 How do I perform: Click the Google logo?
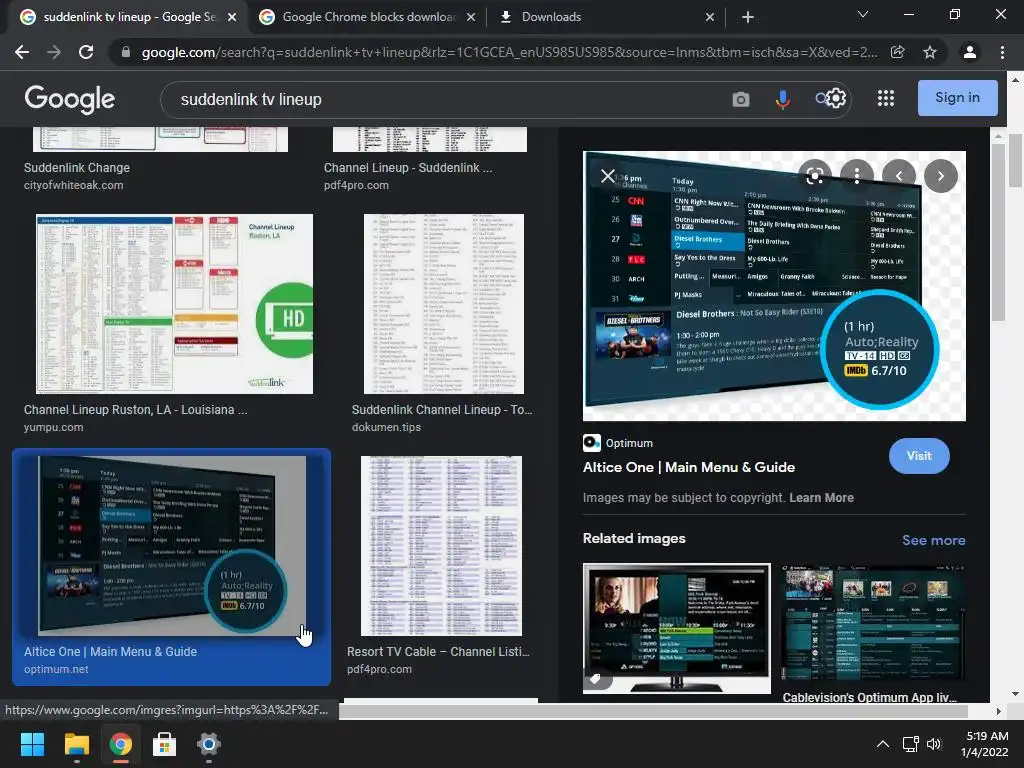[x=69, y=99]
